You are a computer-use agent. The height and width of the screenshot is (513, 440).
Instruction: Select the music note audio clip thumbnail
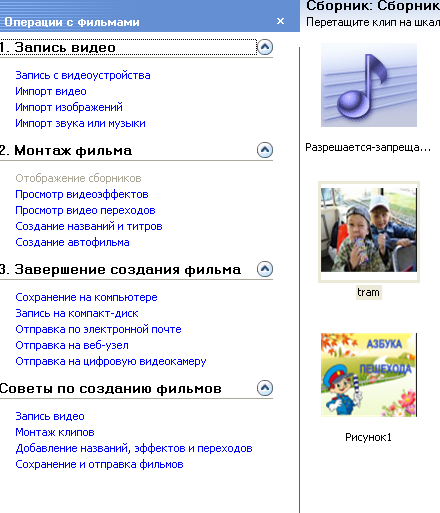pos(369,85)
